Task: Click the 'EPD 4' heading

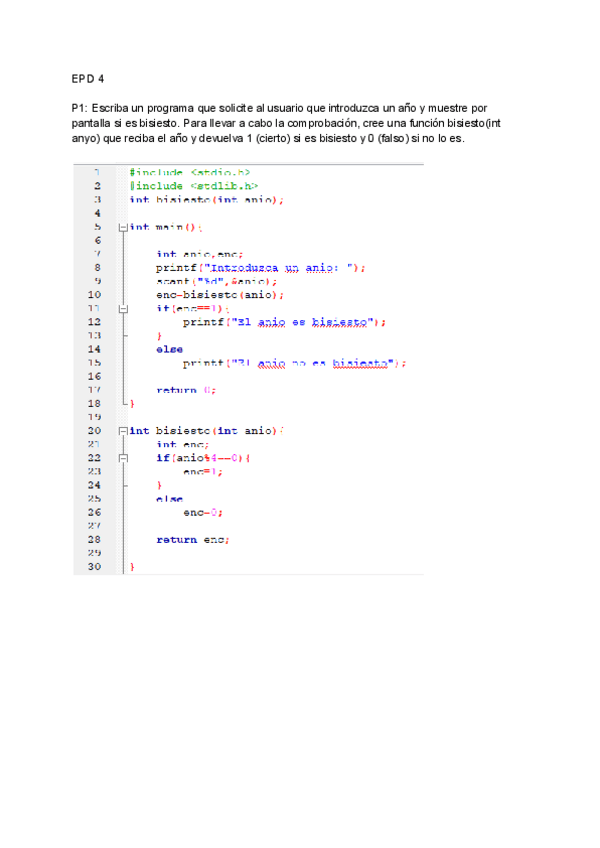Action: 88,79
